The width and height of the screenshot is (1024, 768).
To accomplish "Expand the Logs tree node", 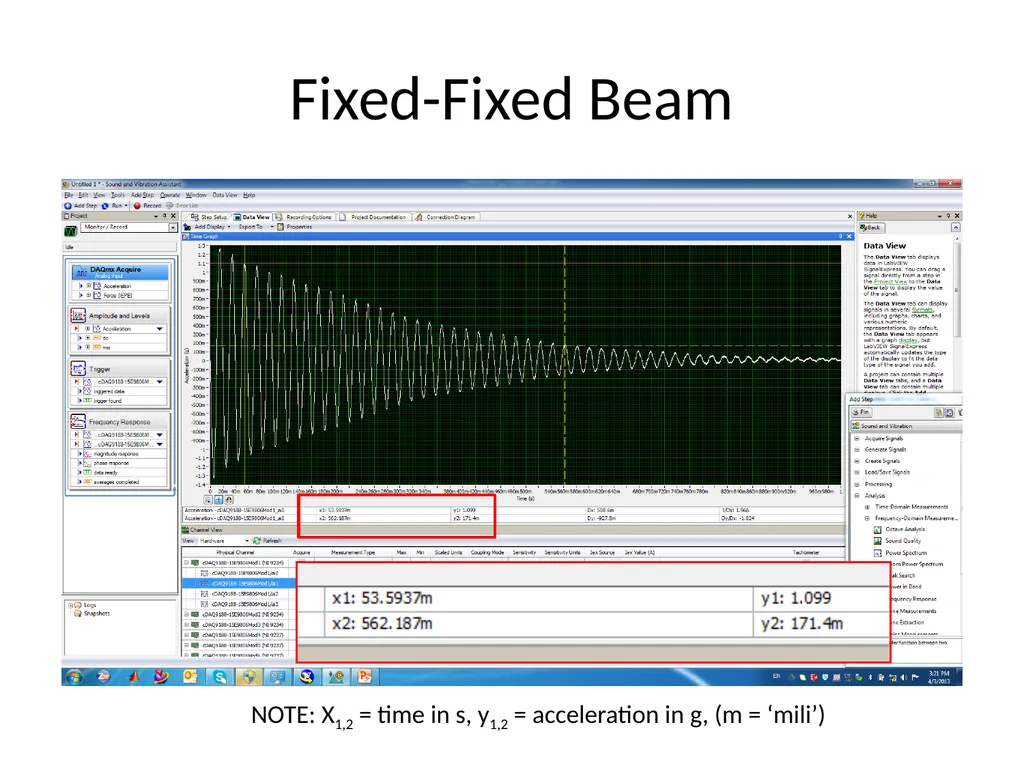I will pyautogui.click(x=70, y=605).
